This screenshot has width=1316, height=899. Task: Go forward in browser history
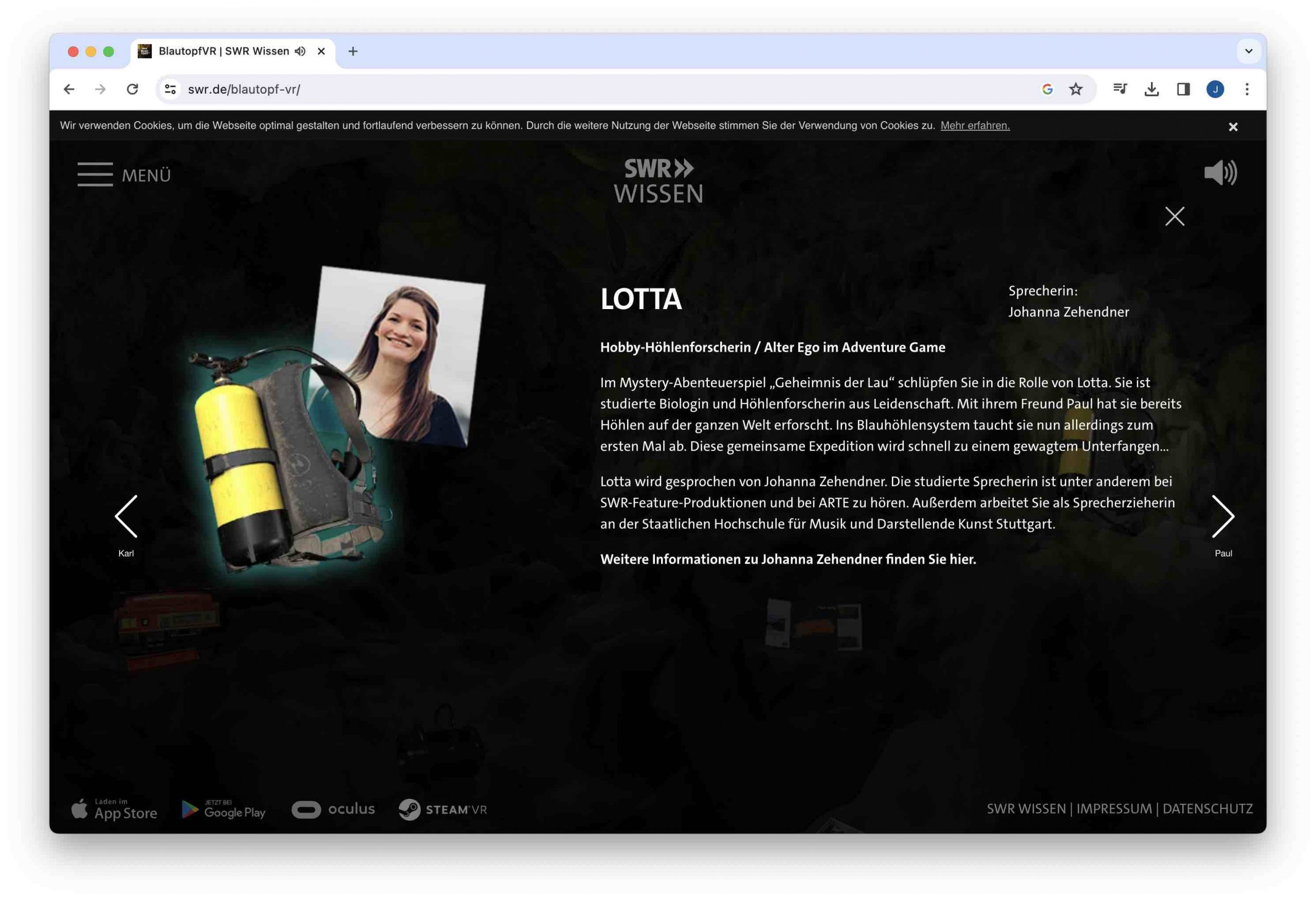(100, 89)
